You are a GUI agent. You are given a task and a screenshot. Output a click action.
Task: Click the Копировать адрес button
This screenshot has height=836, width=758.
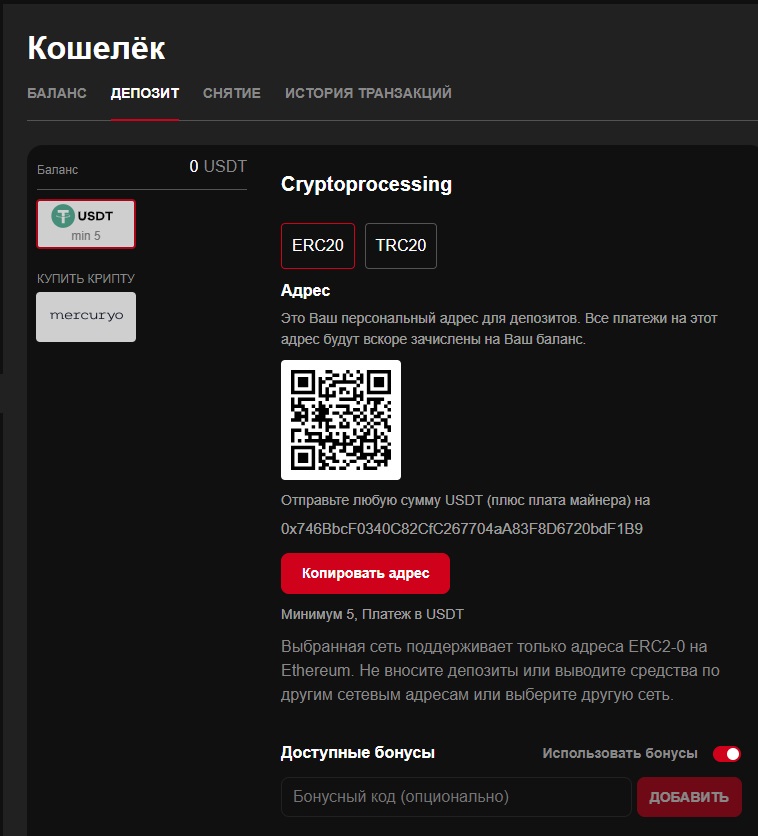[365, 573]
